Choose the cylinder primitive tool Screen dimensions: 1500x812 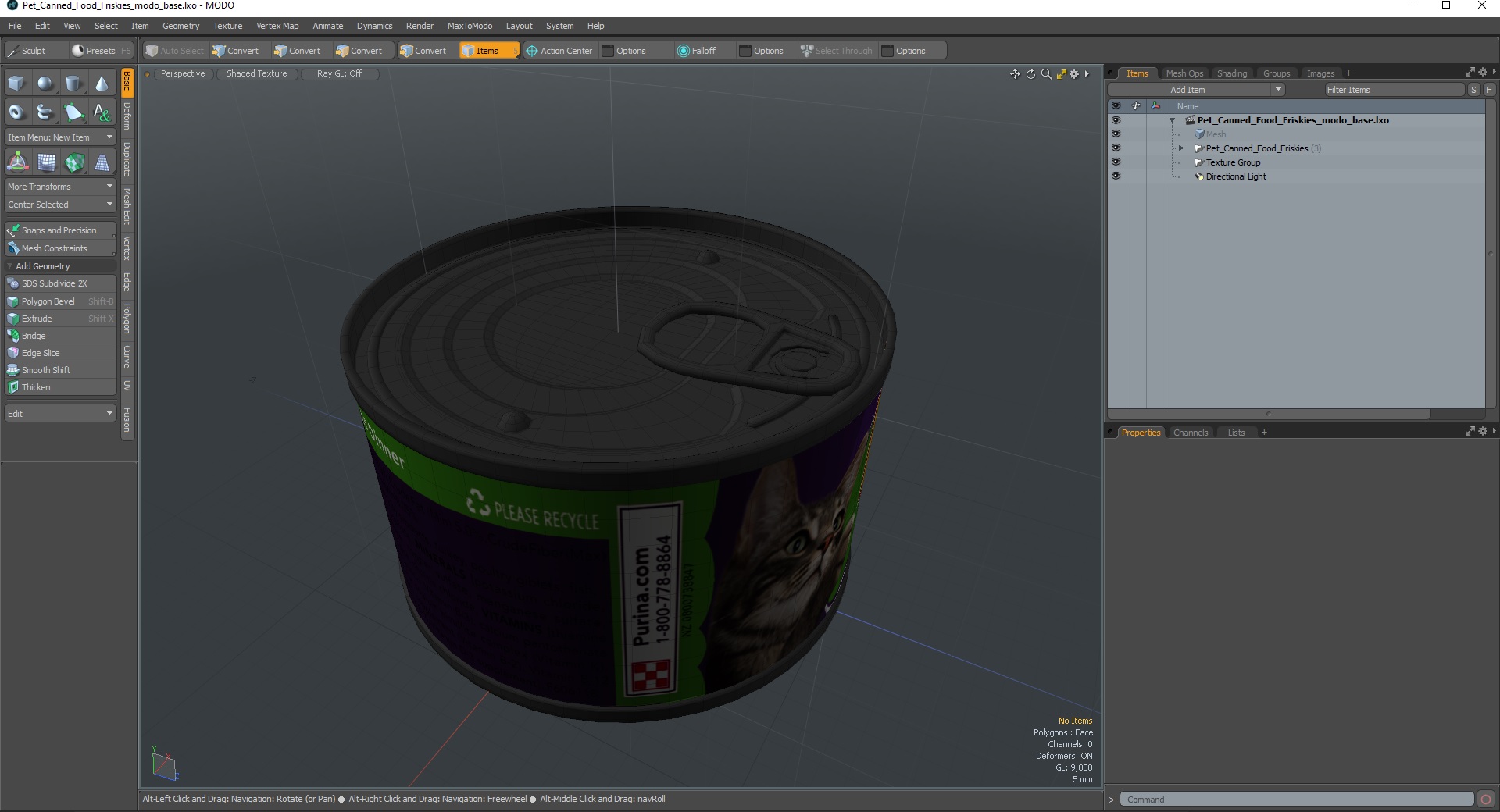click(x=74, y=84)
